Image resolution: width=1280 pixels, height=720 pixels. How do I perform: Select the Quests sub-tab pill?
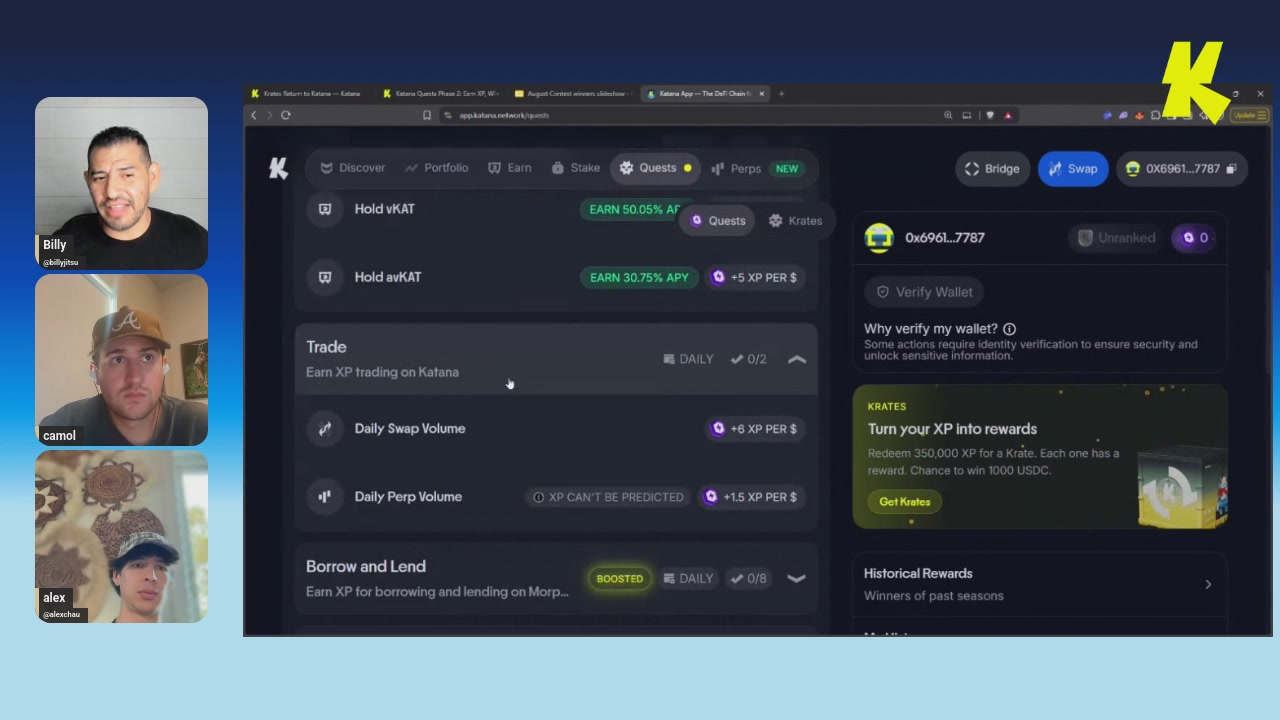pos(718,221)
